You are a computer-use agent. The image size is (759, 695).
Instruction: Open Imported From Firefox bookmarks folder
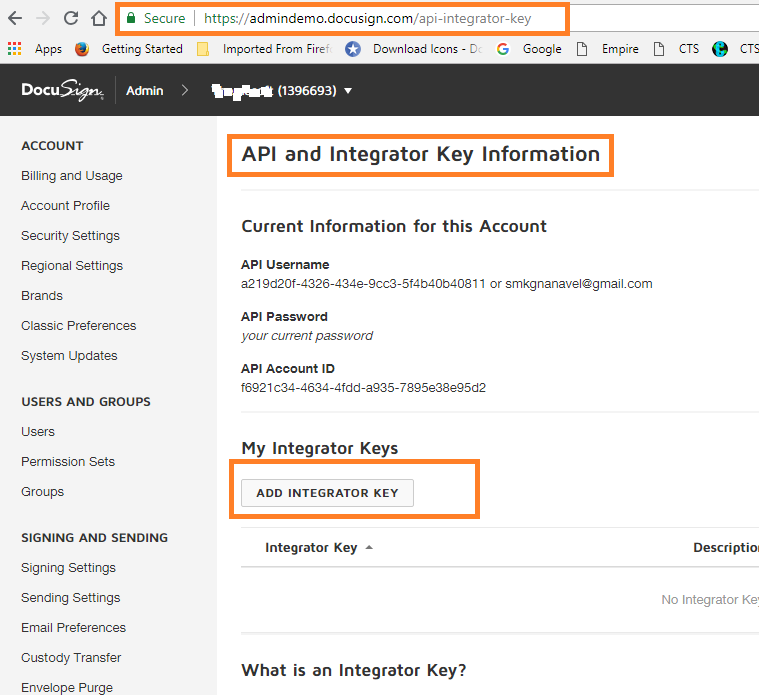click(265, 49)
